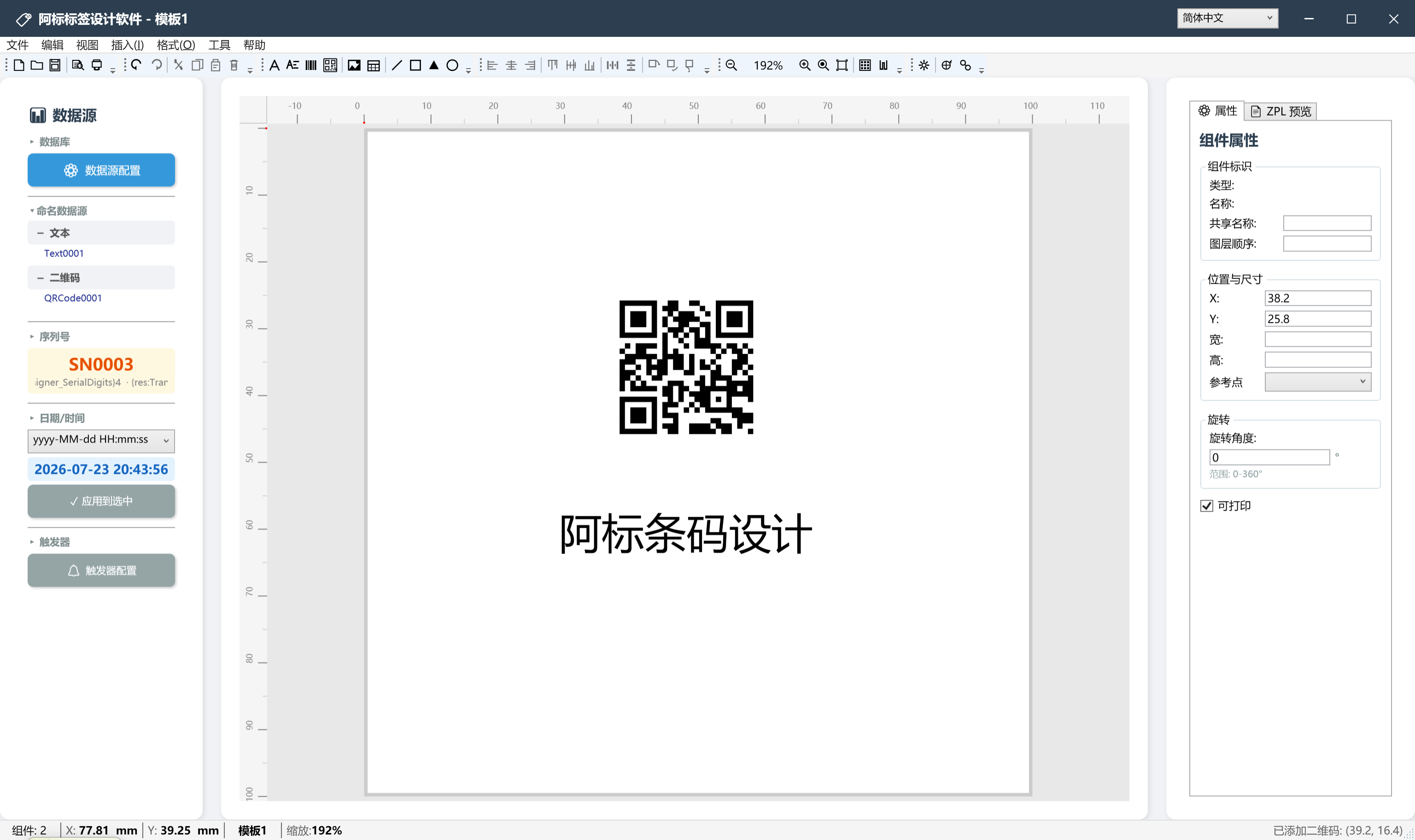This screenshot has width=1415, height=840.
Task: Select the triangle shape tool
Action: [x=434, y=65]
